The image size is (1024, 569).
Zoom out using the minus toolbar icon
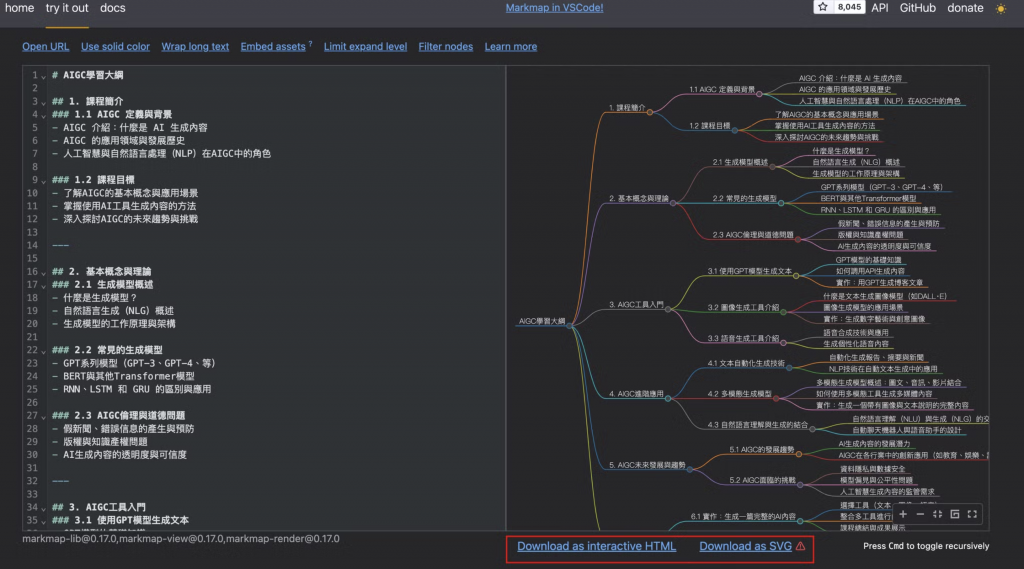920,514
